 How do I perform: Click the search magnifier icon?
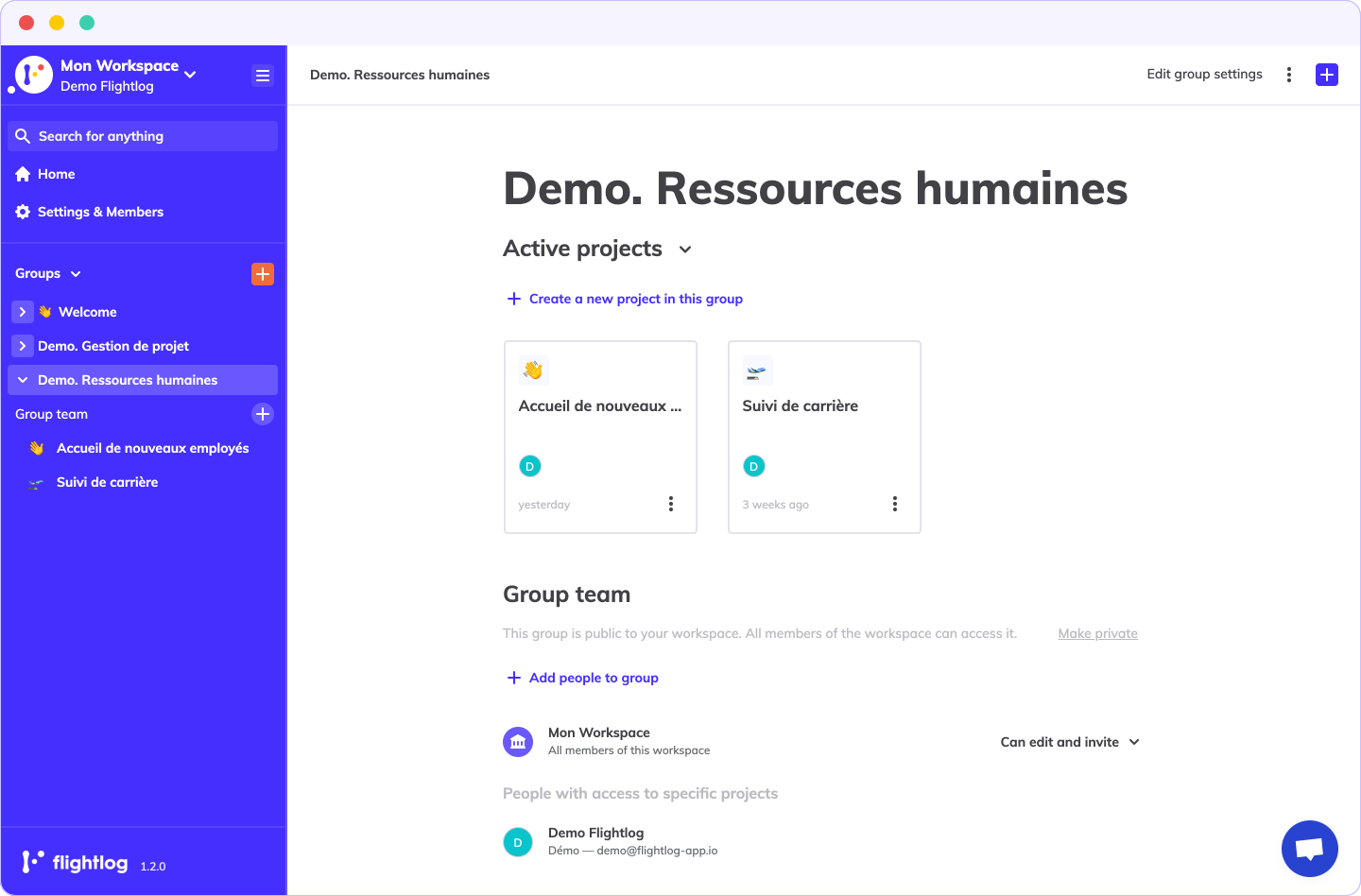click(x=23, y=136)
